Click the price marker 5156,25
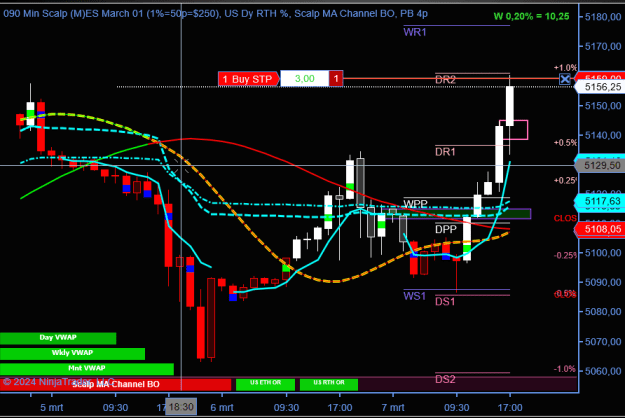625x418 pixels. tap(602, 87)
